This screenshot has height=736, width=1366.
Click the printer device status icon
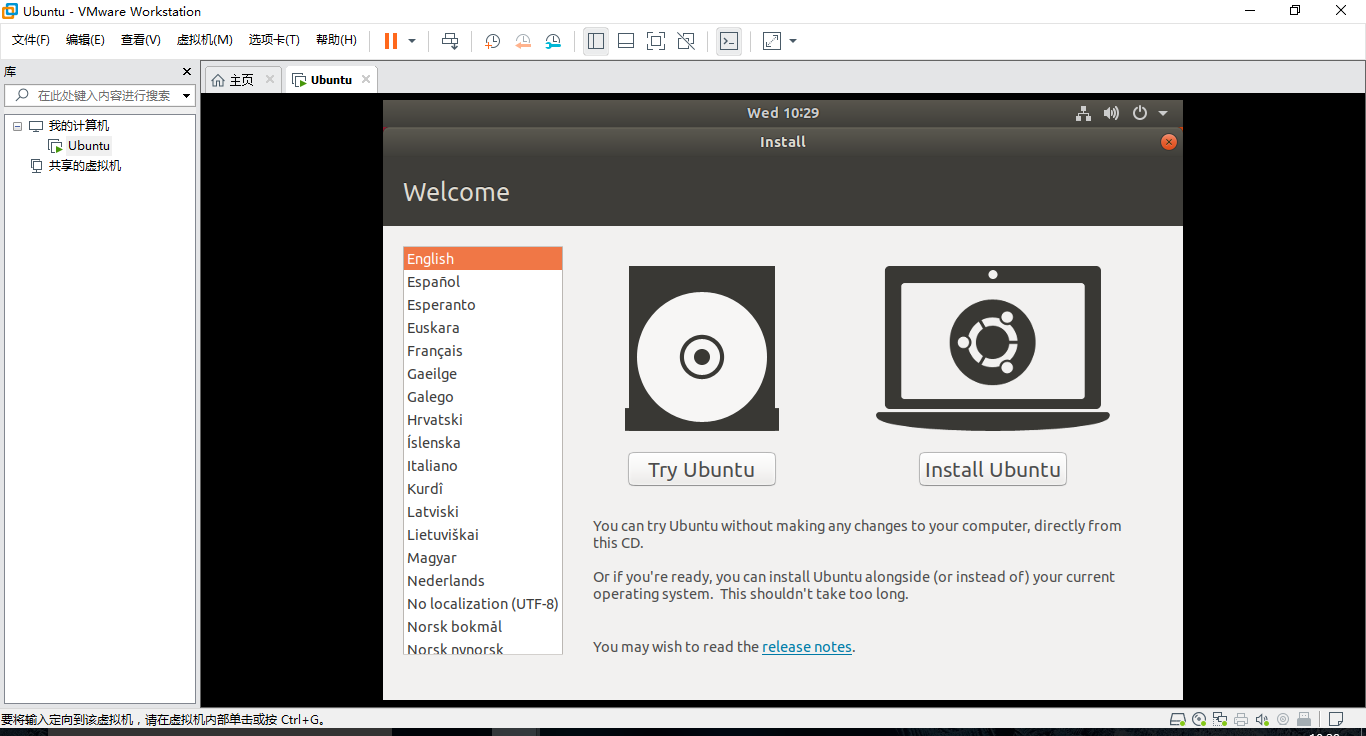[x=1241, y=719]
